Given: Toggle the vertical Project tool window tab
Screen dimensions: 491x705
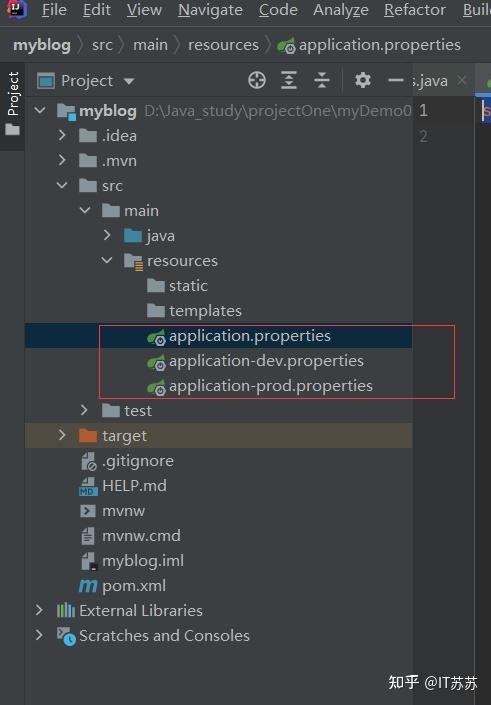Looking at the screenshot, I should pos(13,104).
